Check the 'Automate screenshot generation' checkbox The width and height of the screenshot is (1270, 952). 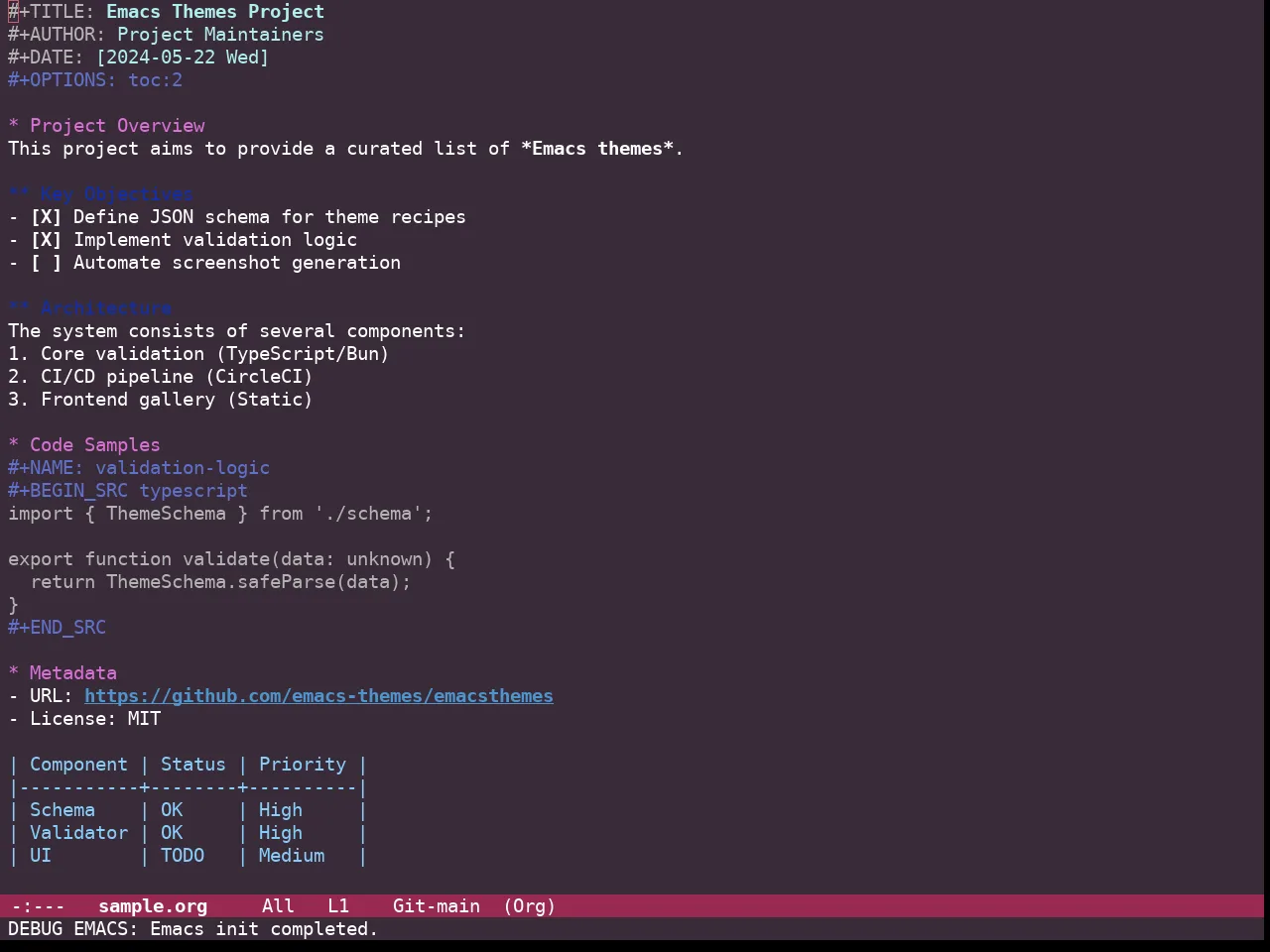[x=46, y=263]
